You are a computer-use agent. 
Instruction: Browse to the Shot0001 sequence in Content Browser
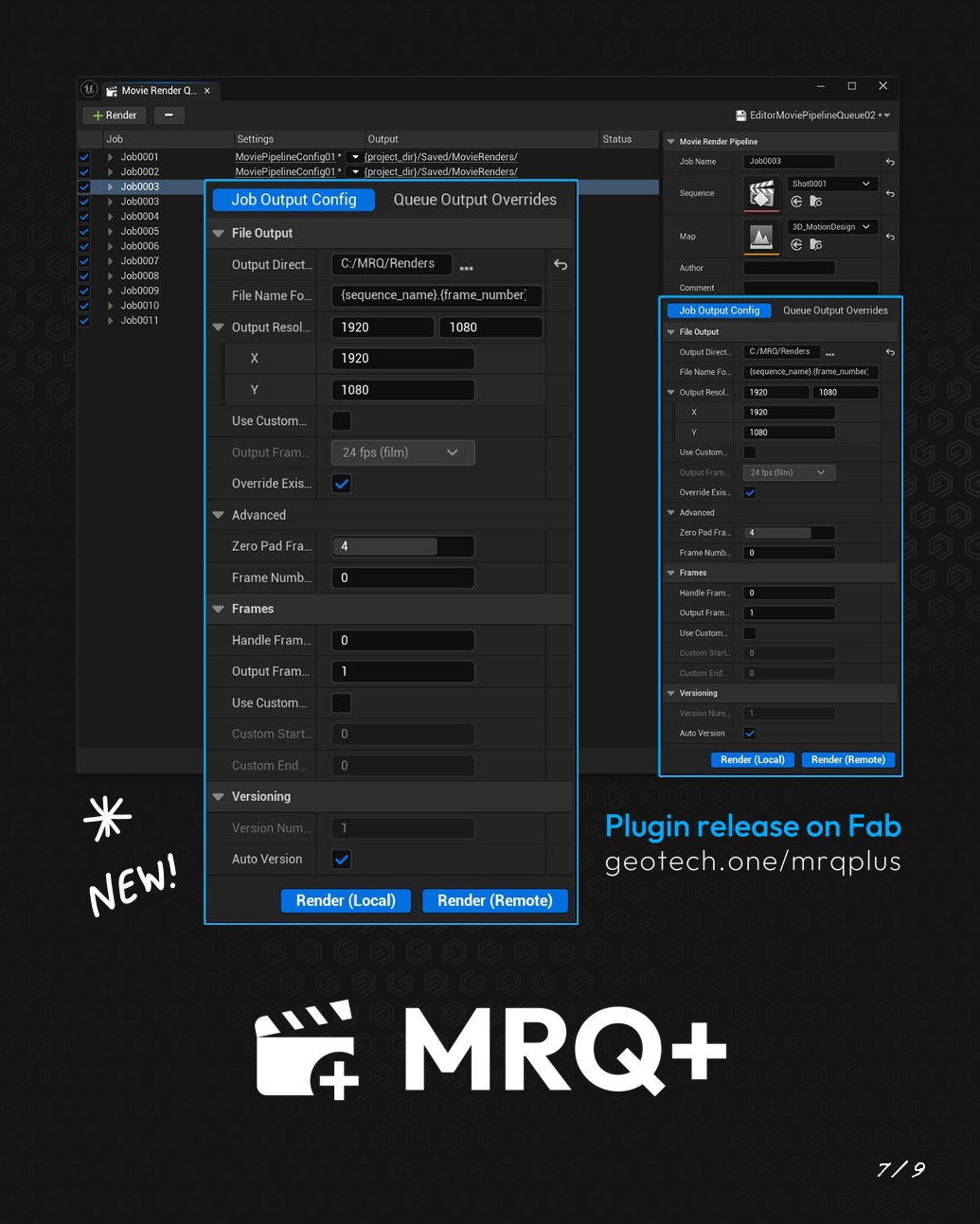(816, 202)
